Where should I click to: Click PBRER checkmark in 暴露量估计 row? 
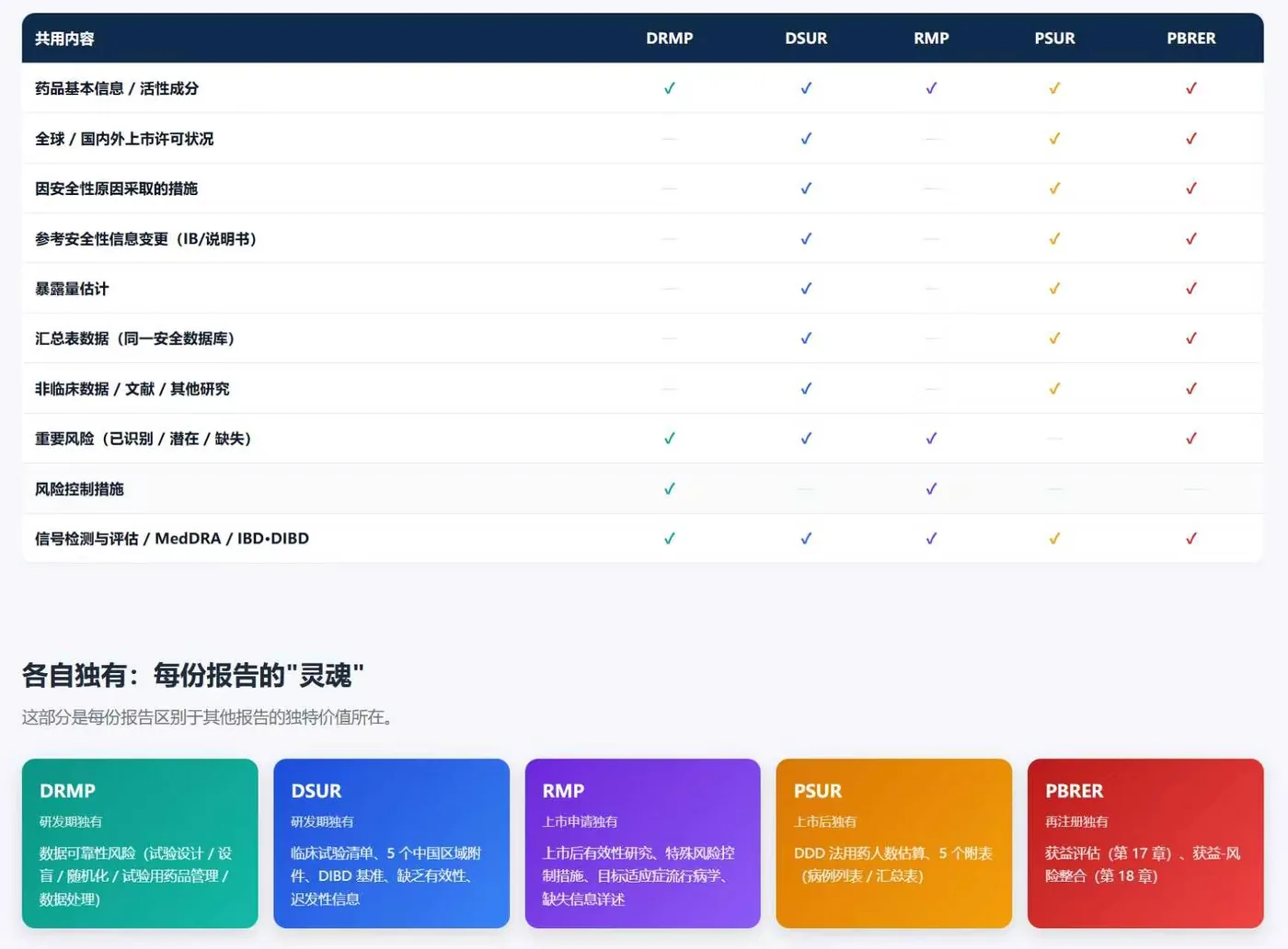tap(1191, 289)
